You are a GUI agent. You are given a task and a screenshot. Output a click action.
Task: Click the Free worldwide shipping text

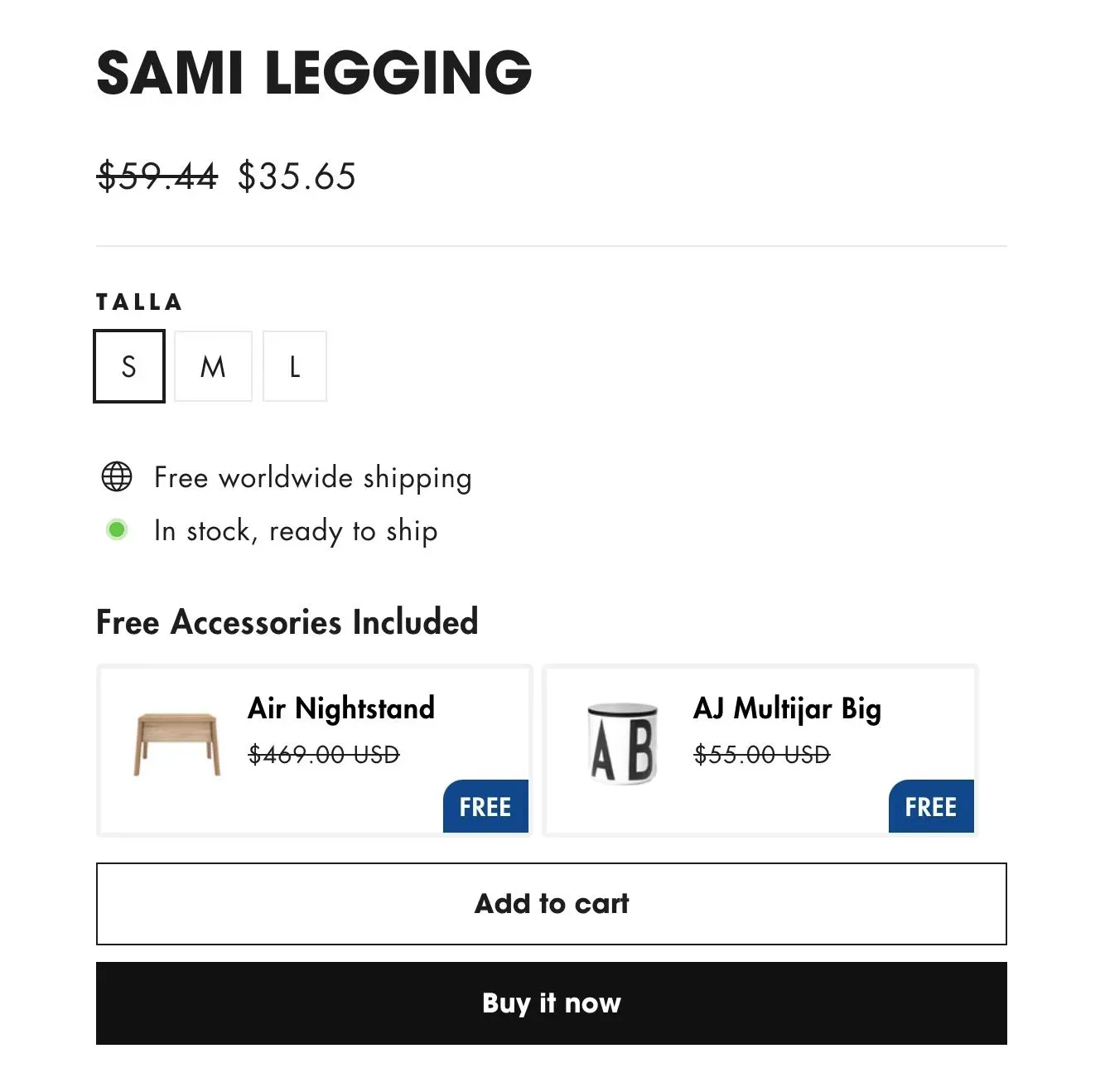click(311, 477)
